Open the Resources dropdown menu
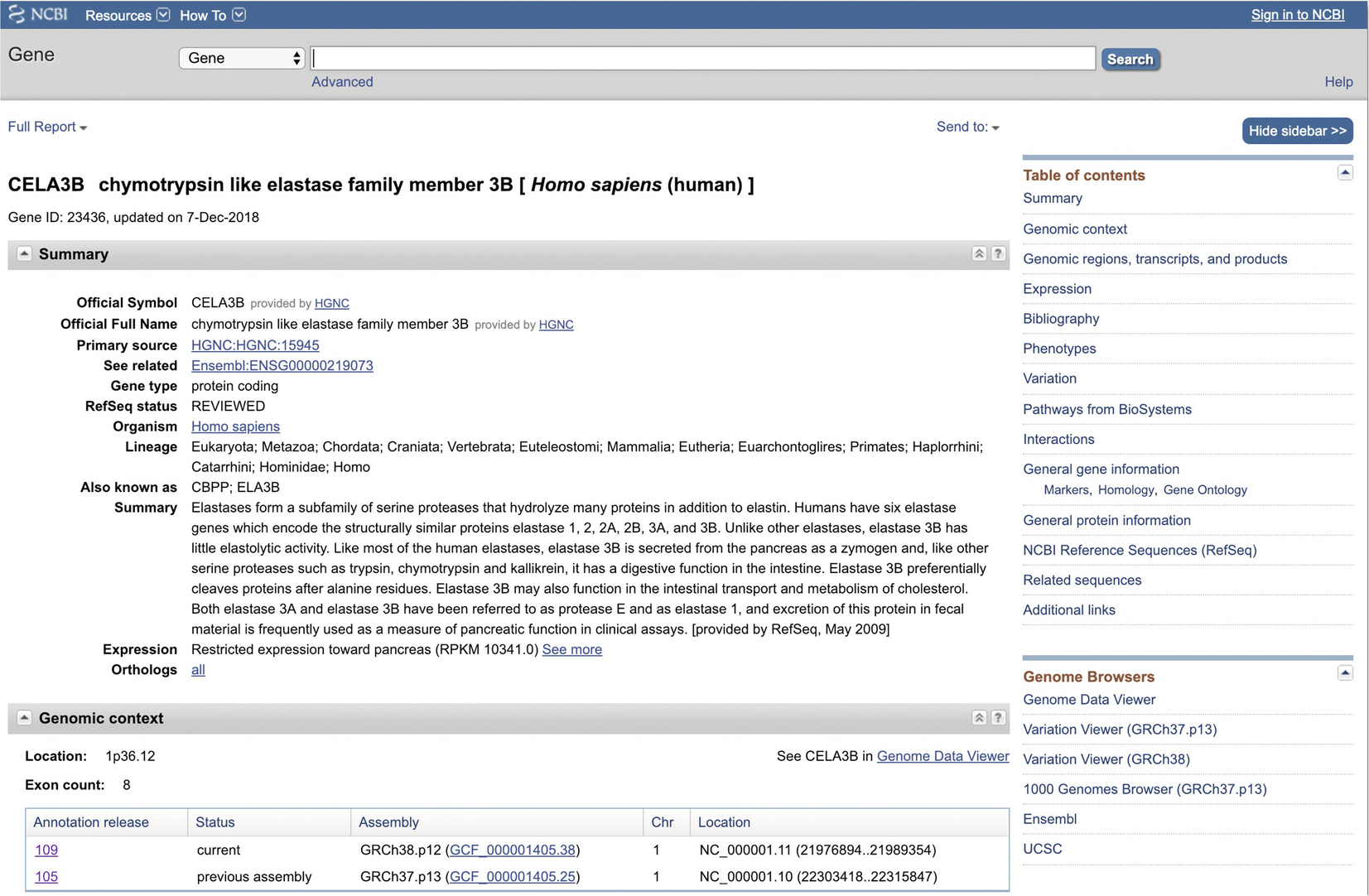Viewport: 1369px width, 896px height. (x=128, y=15)
